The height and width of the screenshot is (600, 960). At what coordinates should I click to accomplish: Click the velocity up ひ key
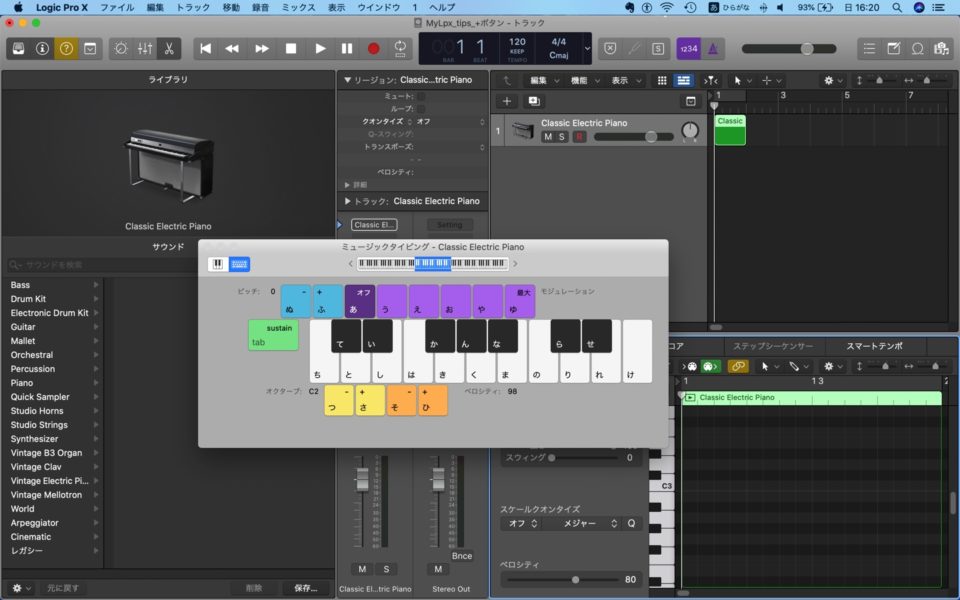[x=433, y=400]
